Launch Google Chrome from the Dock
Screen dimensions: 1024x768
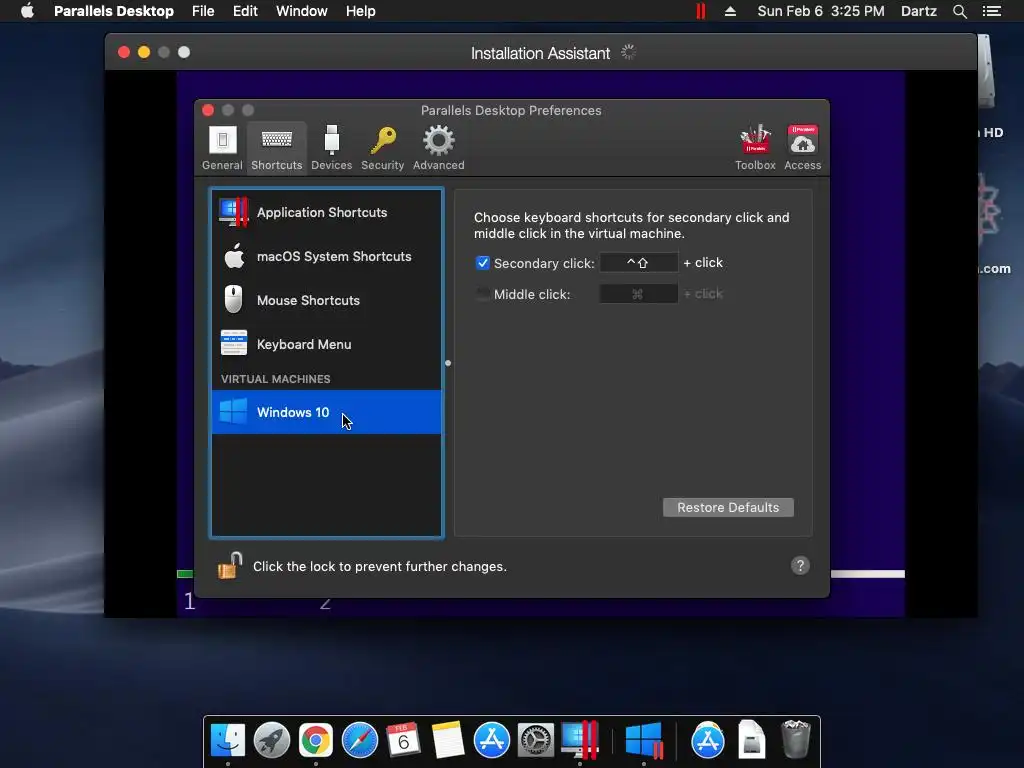(x=316, y=740)
